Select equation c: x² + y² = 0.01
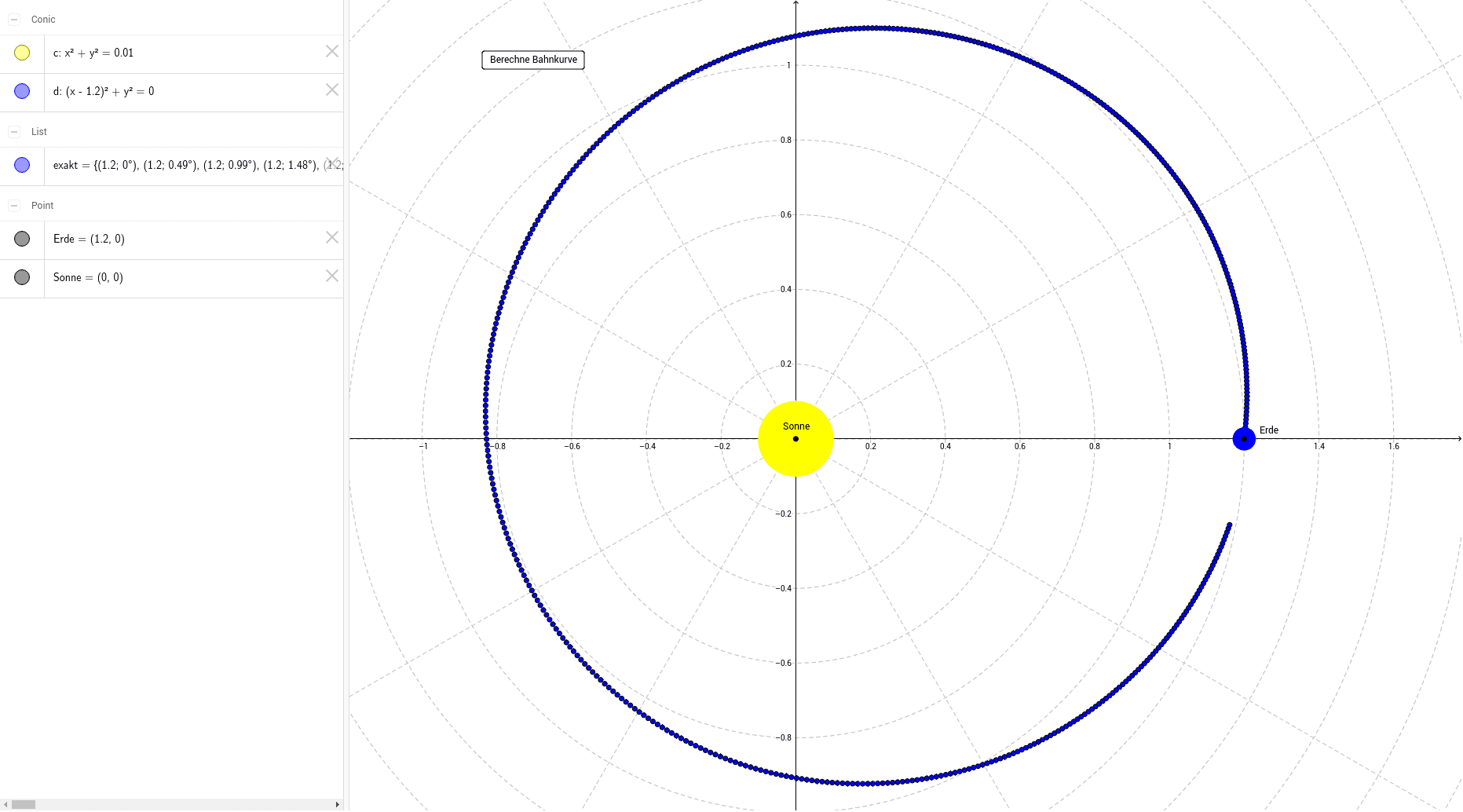The width and height of the screenshot is (1463, 812). [93, 53]
